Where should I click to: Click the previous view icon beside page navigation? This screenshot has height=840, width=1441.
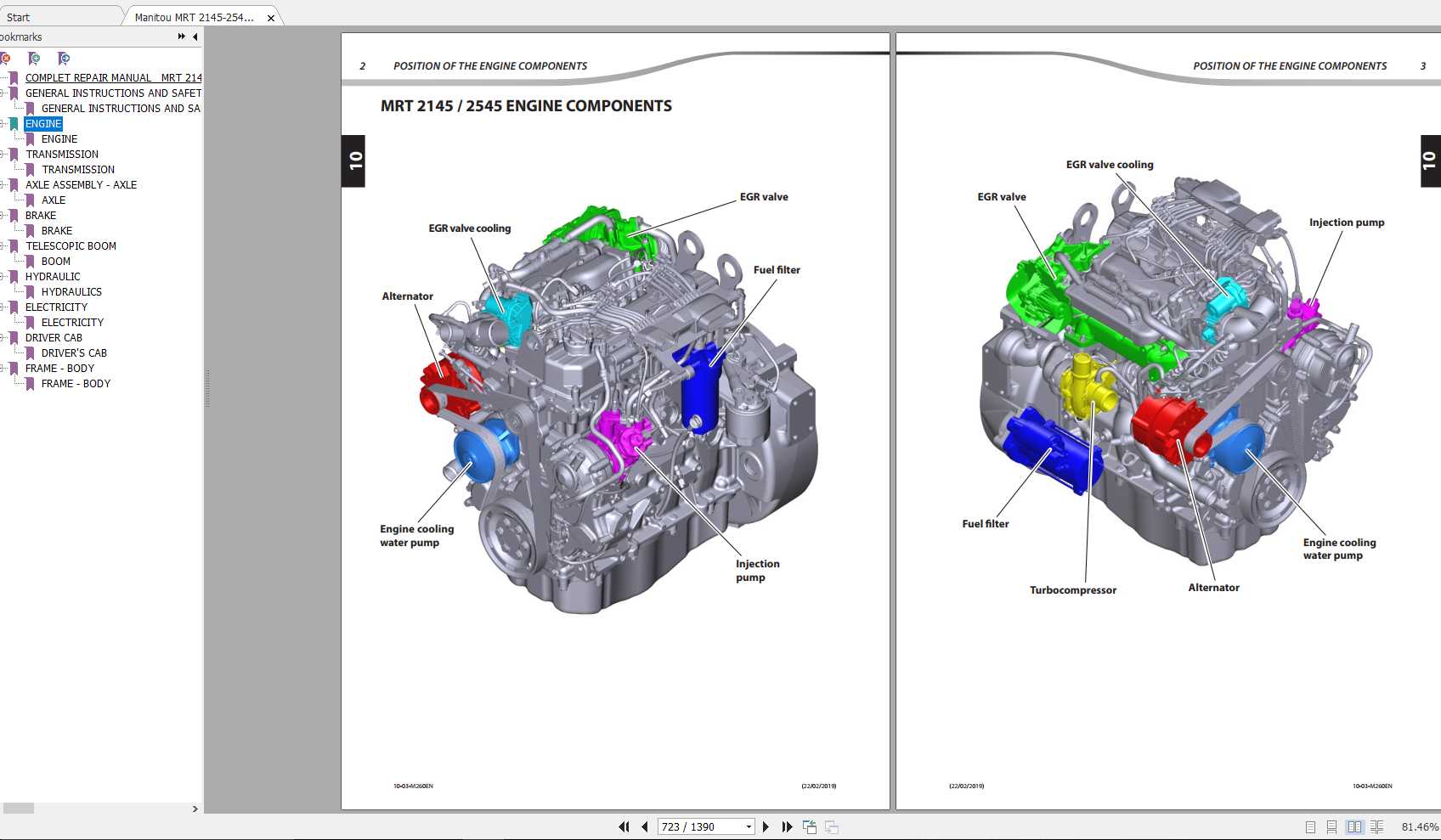coord(810,826)
